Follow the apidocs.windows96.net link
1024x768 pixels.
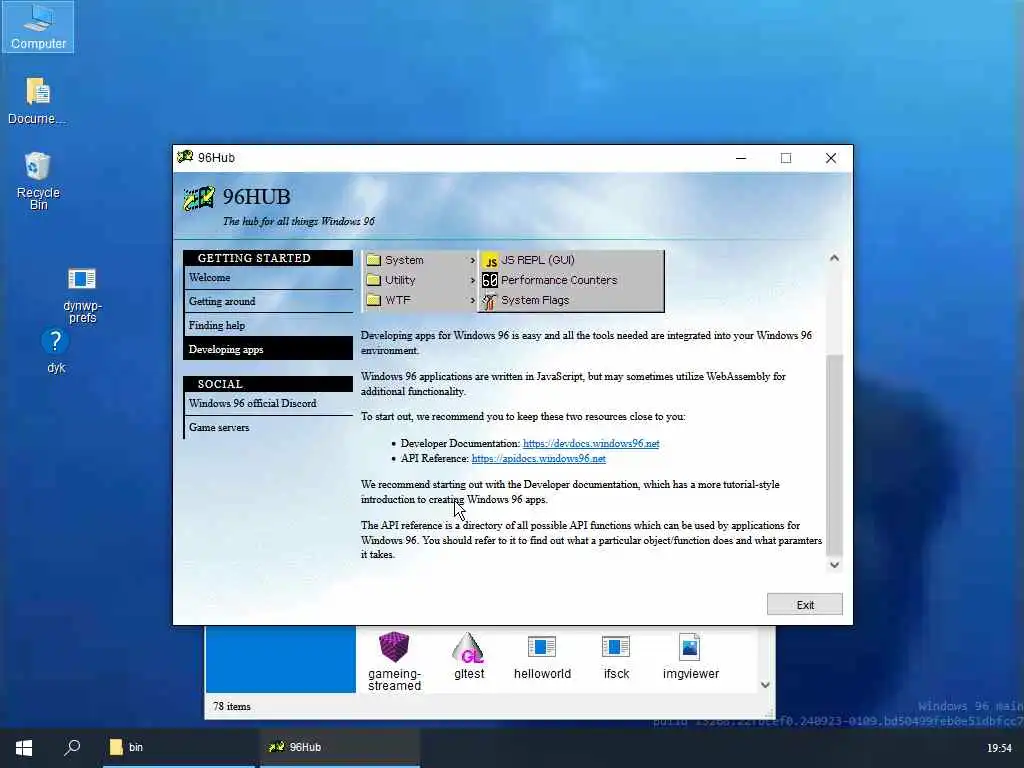click(539, 458)
